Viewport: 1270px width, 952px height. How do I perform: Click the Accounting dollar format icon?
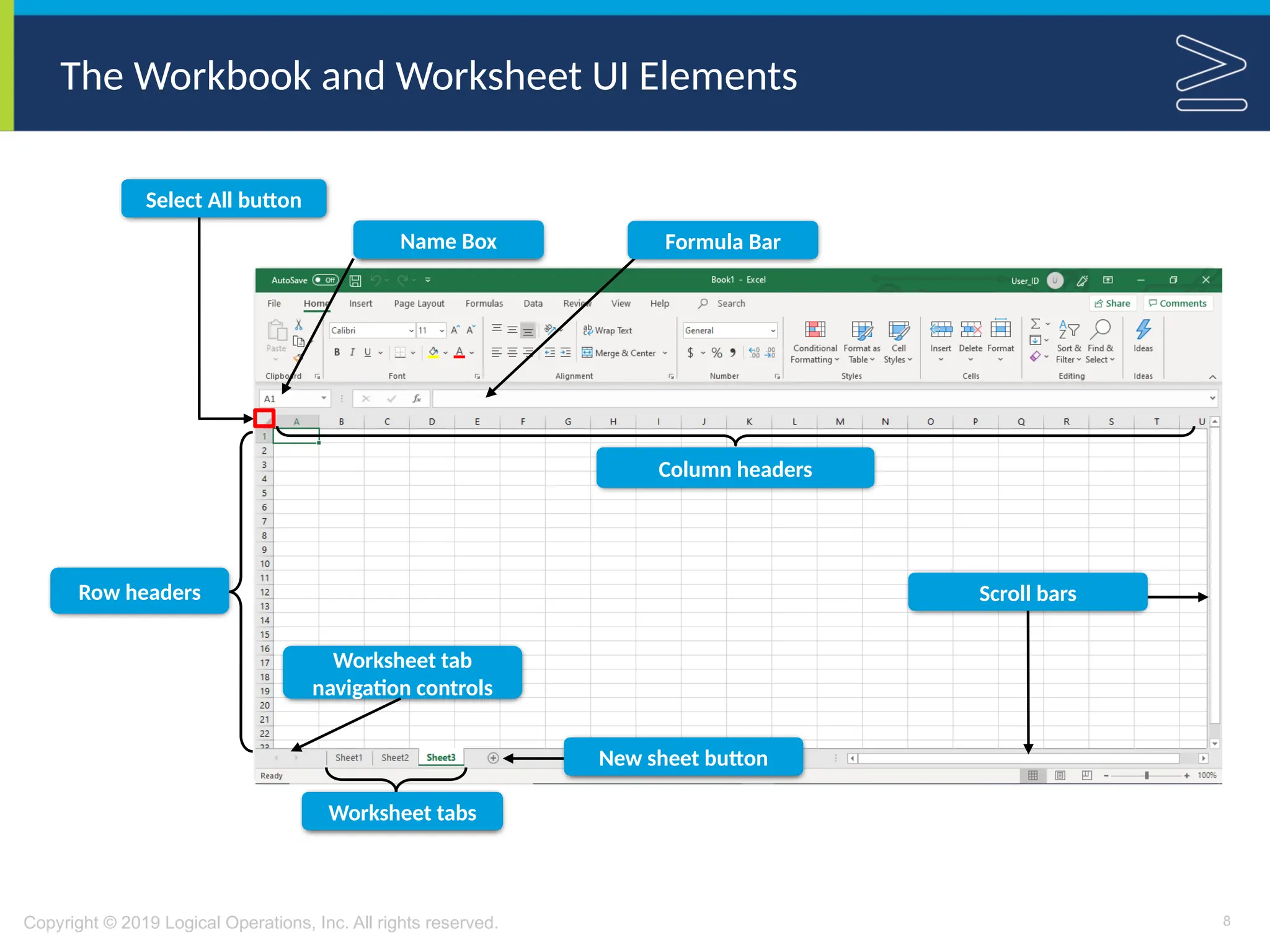pos(690,353)
